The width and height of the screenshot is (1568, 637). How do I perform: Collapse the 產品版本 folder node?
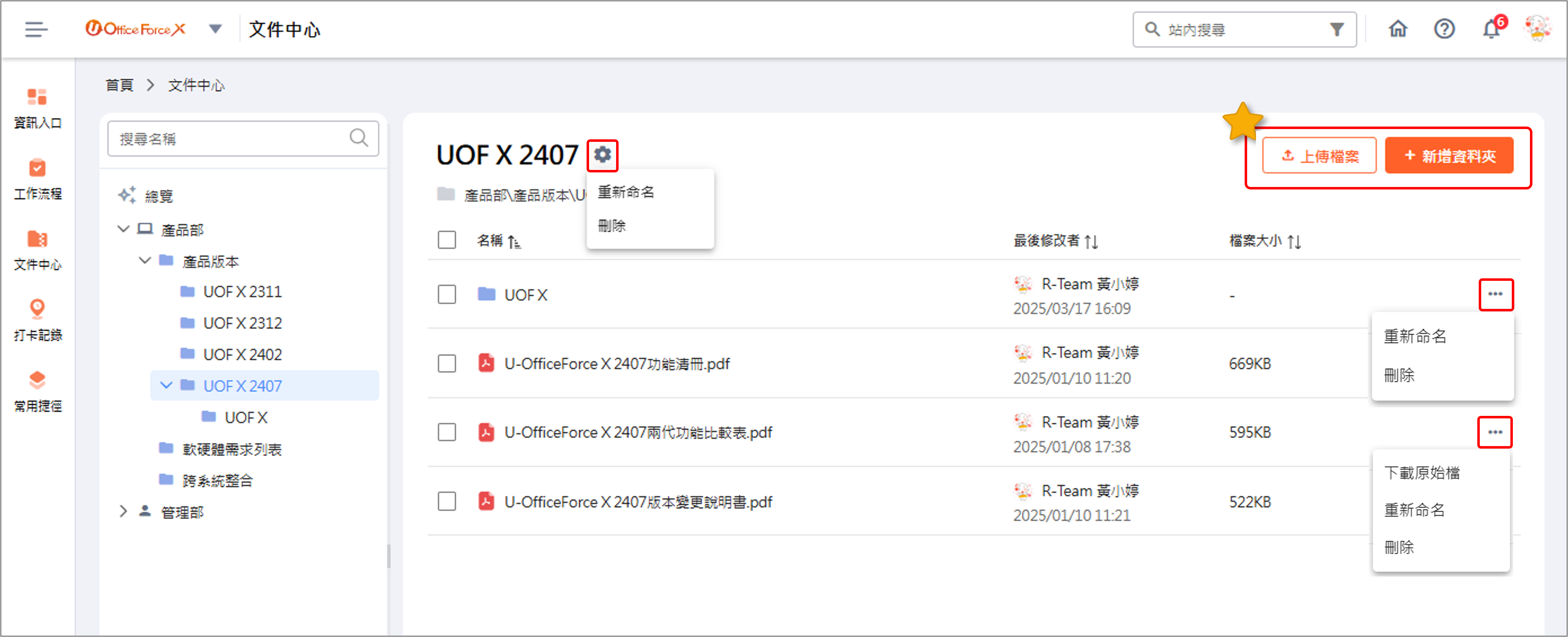point(145,261)
